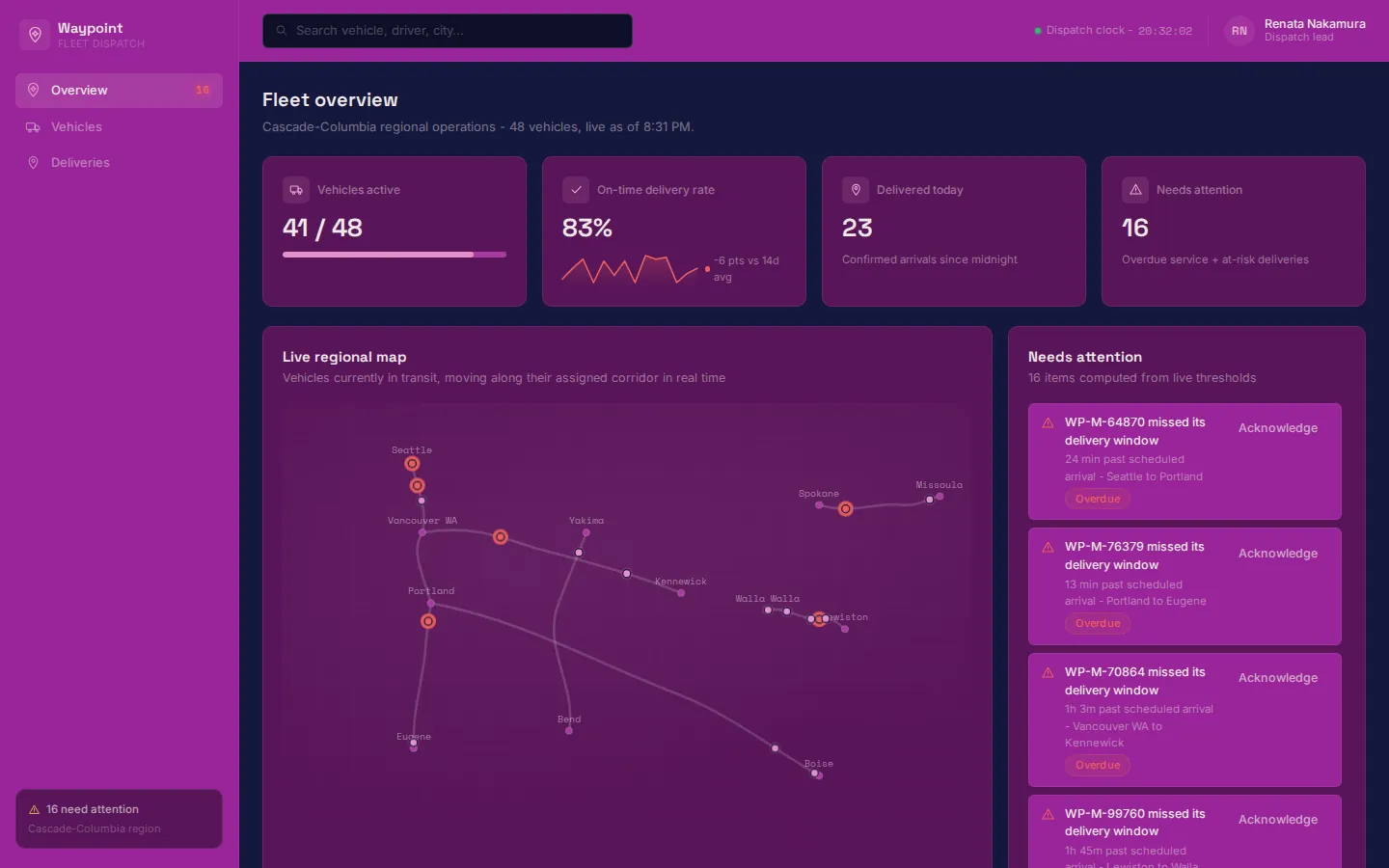Click Overdue tag on WP-M-70864 alert

1098,766
